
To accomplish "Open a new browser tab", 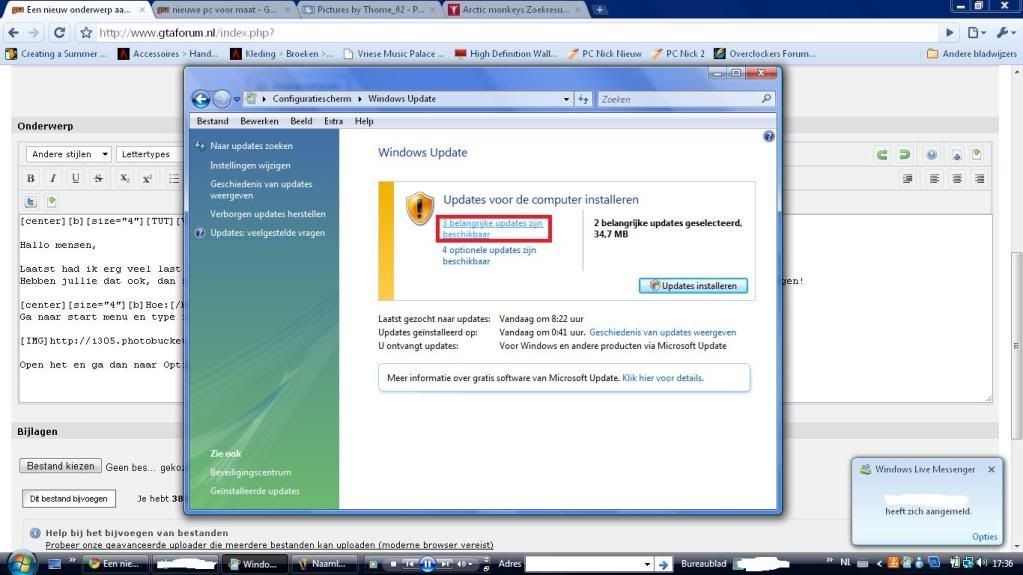I will pos(600,10).
